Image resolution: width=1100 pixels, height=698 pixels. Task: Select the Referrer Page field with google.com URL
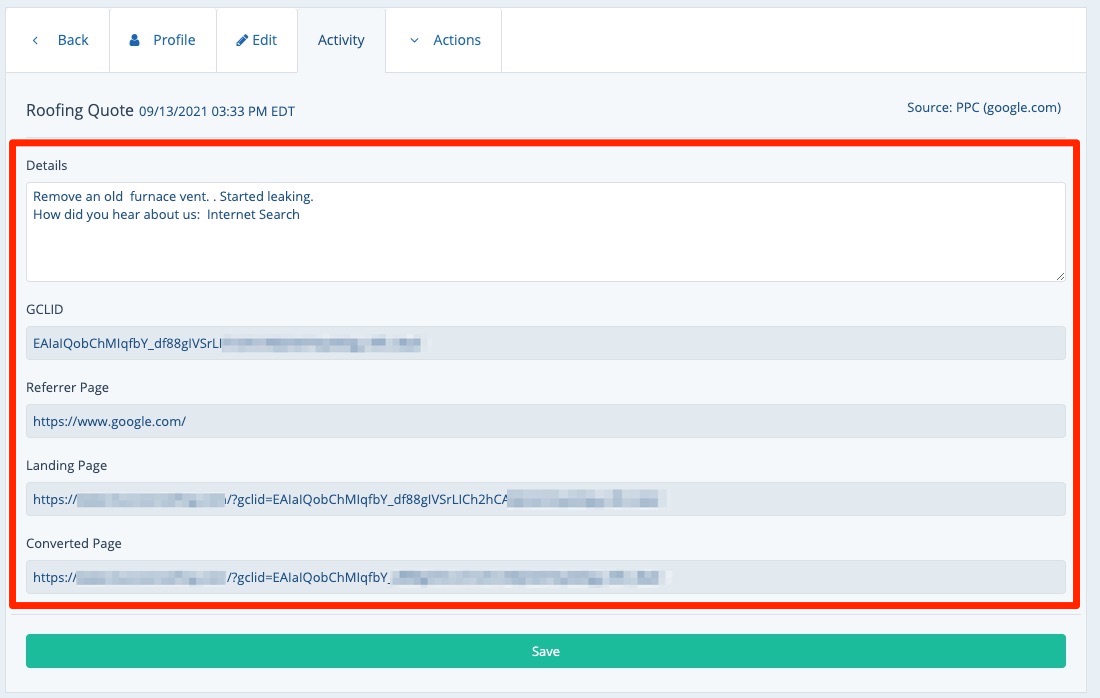[545, 421]
